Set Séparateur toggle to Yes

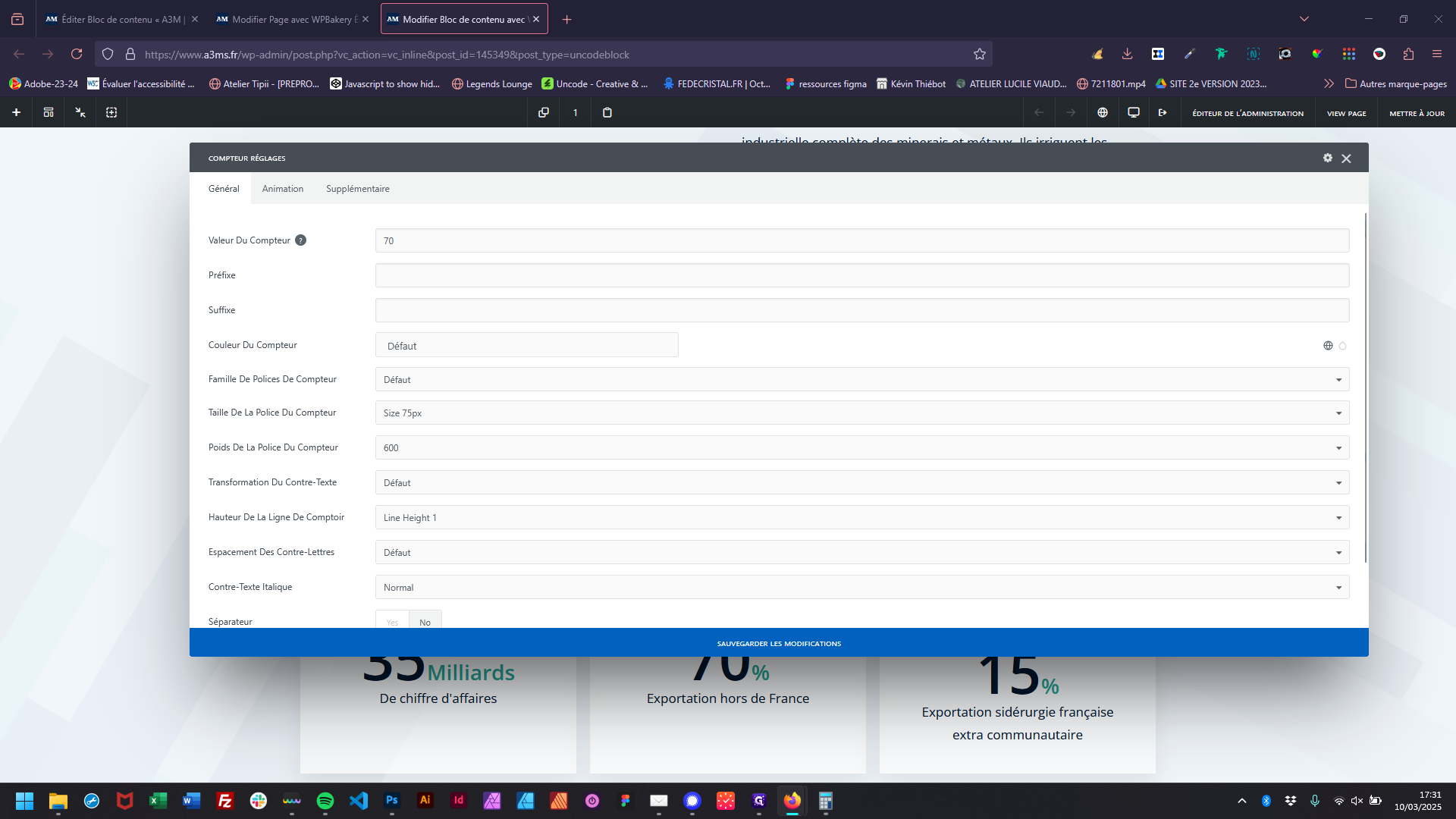[x=392, y=622]
